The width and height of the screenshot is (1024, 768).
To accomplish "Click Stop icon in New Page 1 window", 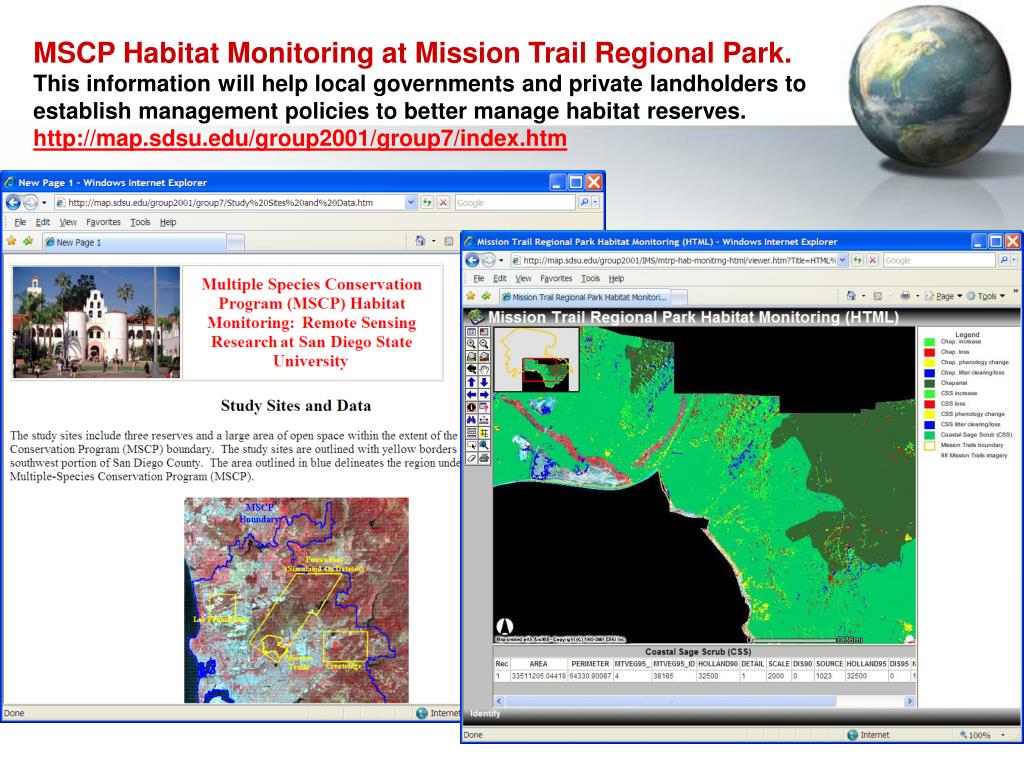I will click(443, 202).
